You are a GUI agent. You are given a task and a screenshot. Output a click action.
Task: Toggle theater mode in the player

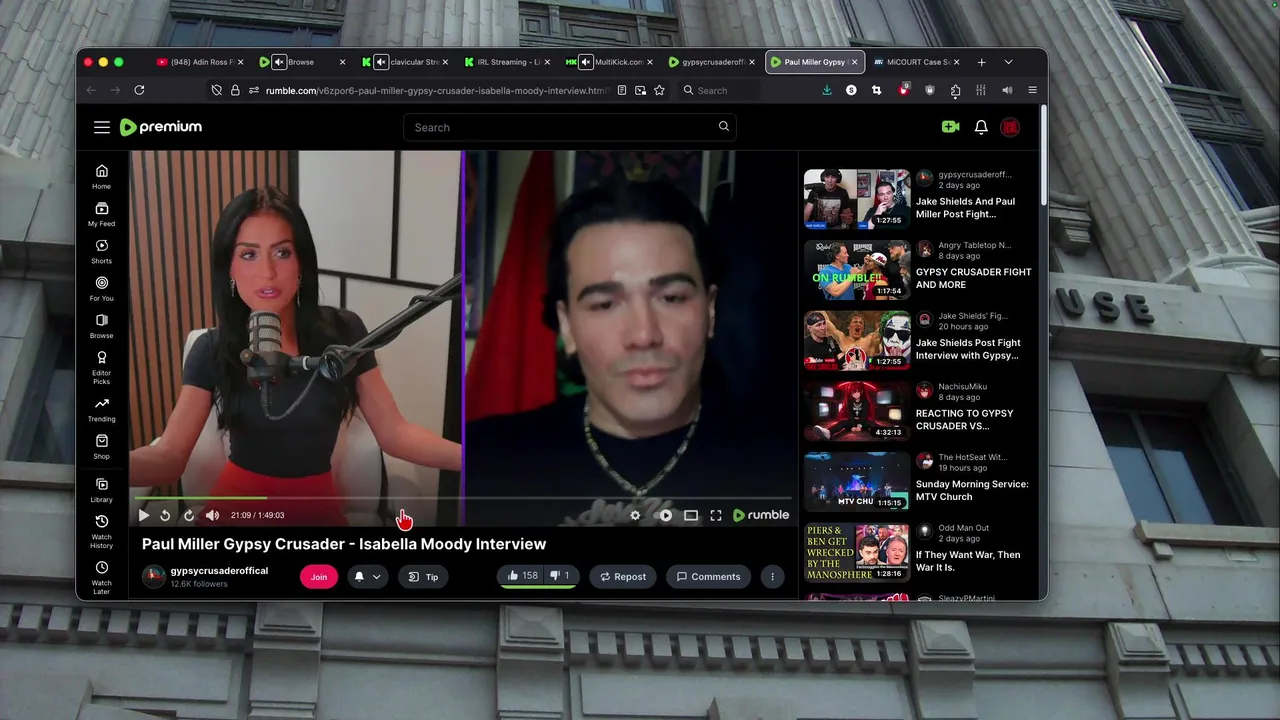click(x=691, y=515)
